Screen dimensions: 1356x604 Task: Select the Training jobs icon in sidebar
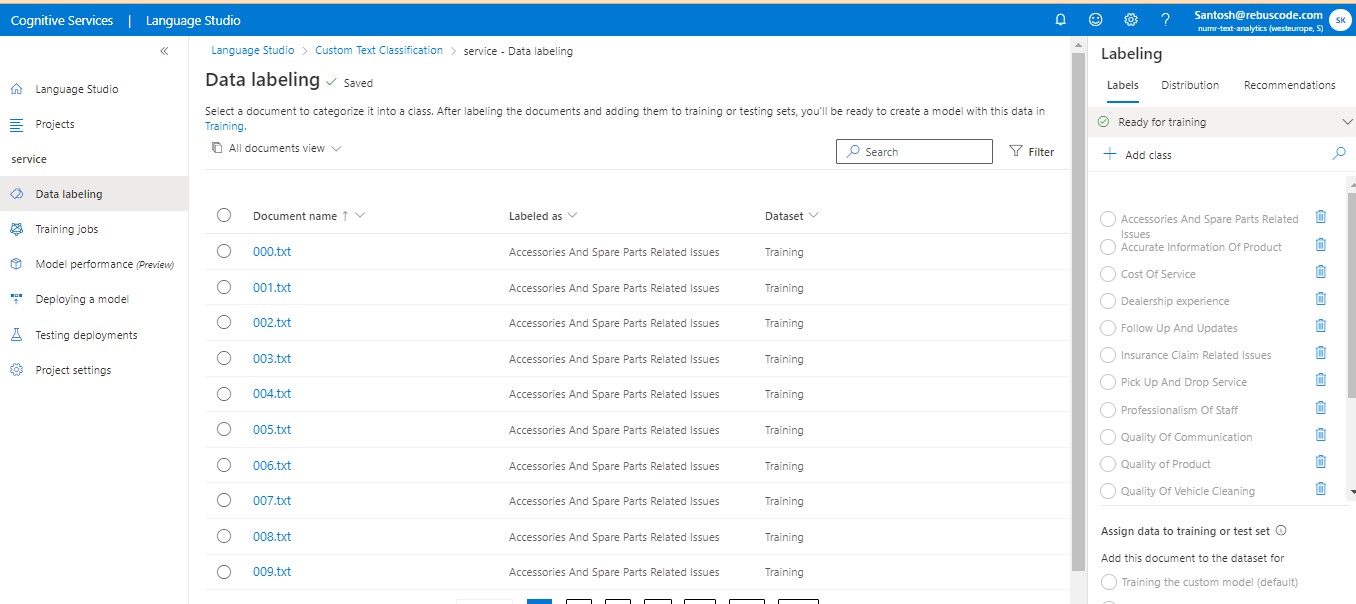(16, 228)
